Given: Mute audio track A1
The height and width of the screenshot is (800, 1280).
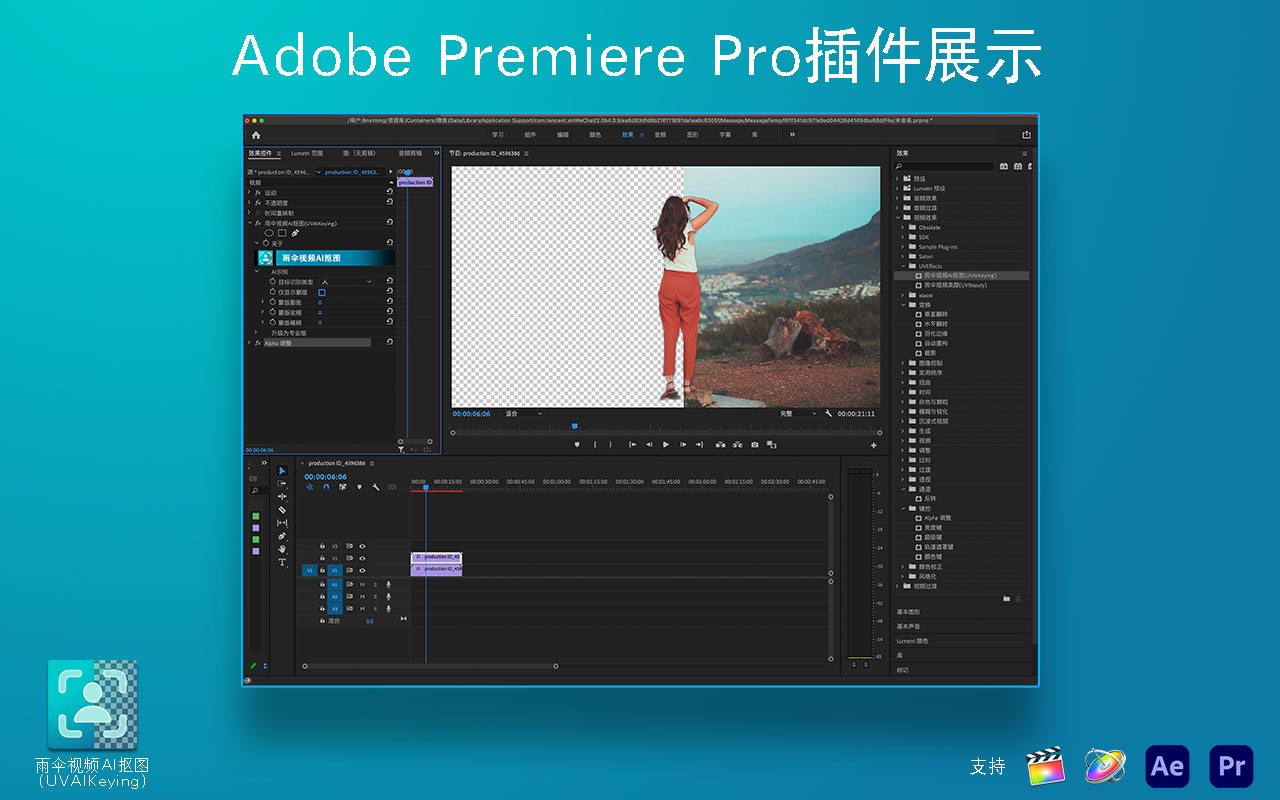Looking at the screenshot, I should 362,584.
